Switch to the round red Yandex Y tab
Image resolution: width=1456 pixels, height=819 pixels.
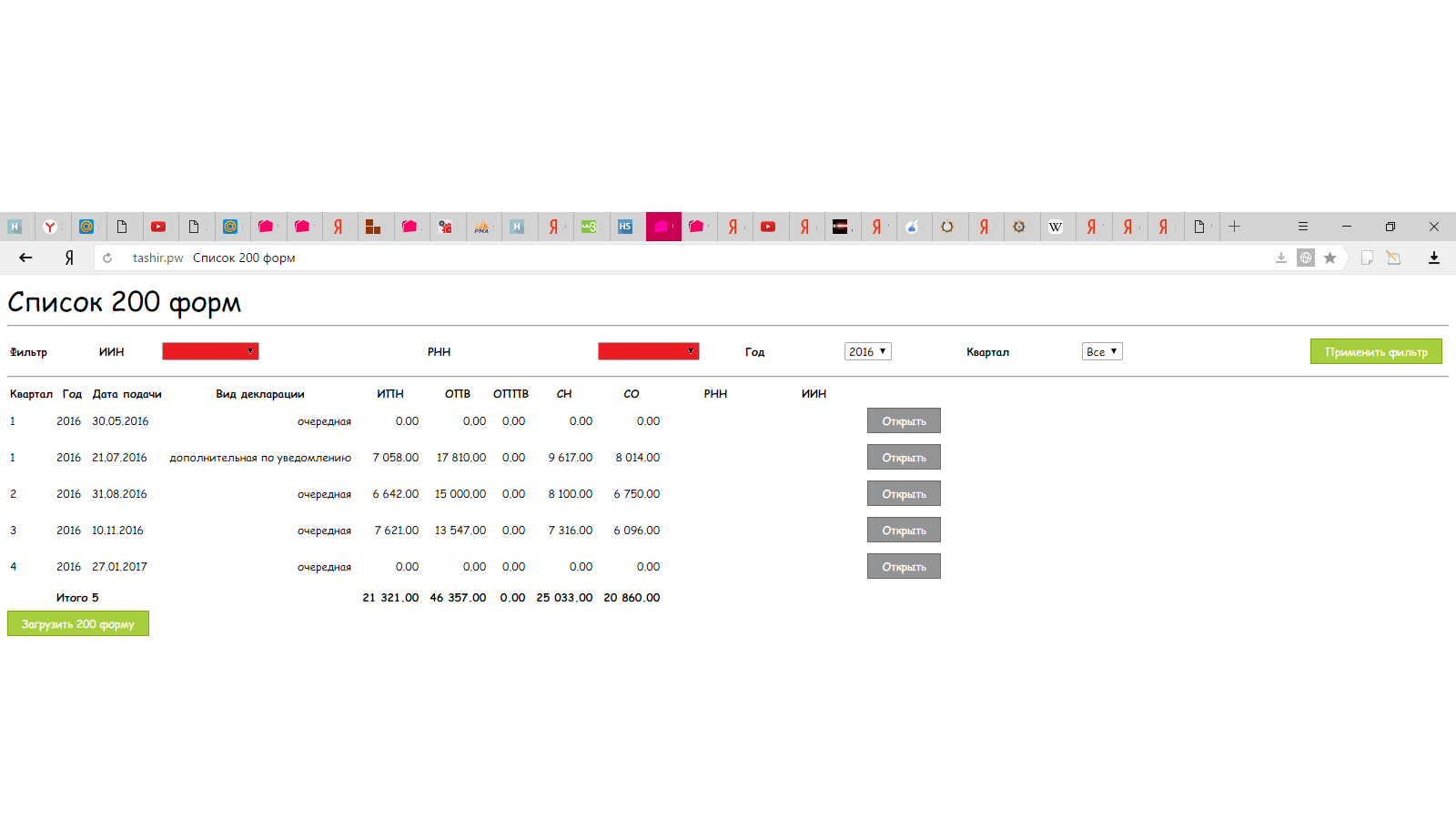pyautogui.click(x=50, y=227)
